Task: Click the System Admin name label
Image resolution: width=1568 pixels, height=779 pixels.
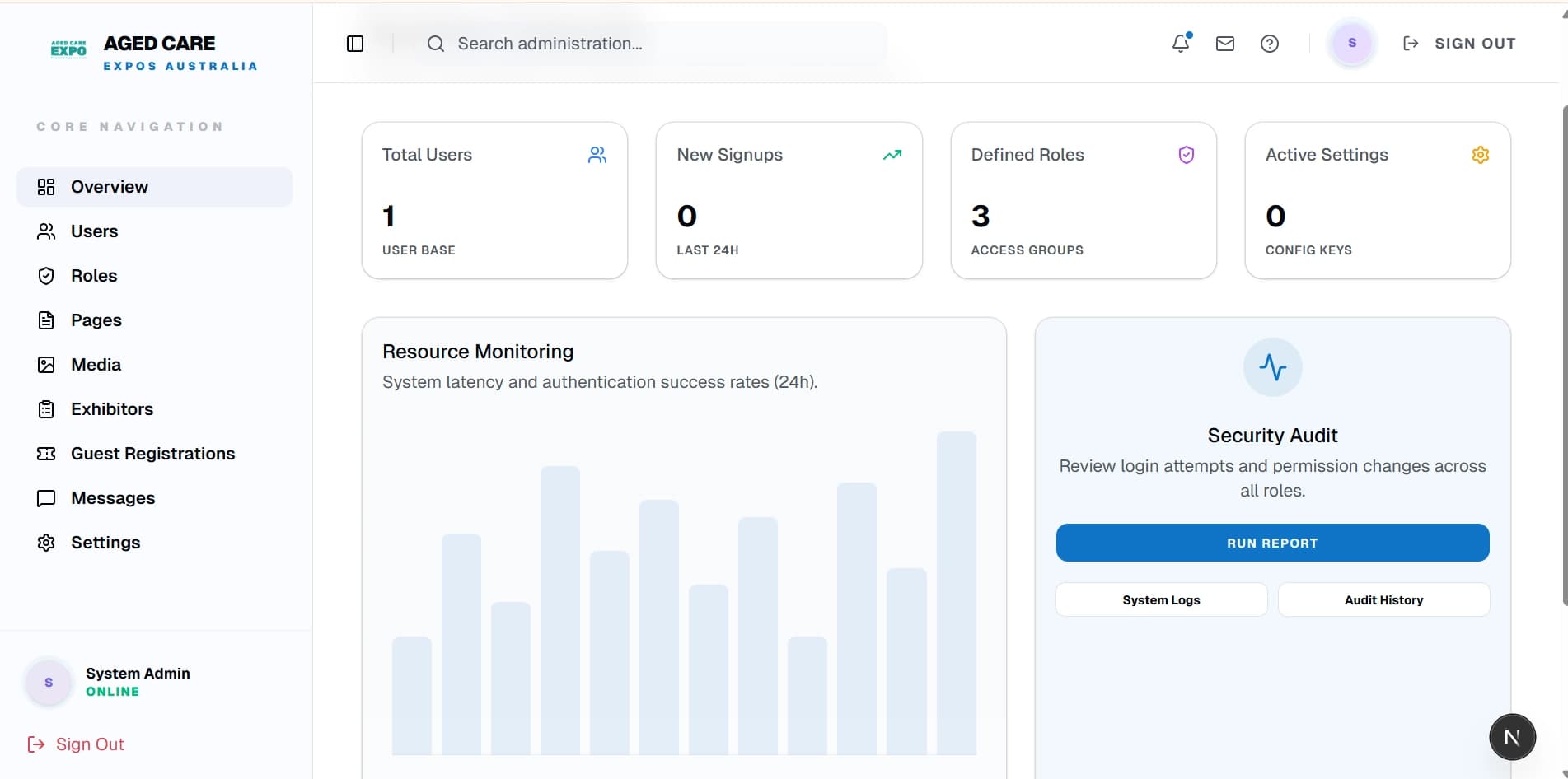Action: coord(138,673)
